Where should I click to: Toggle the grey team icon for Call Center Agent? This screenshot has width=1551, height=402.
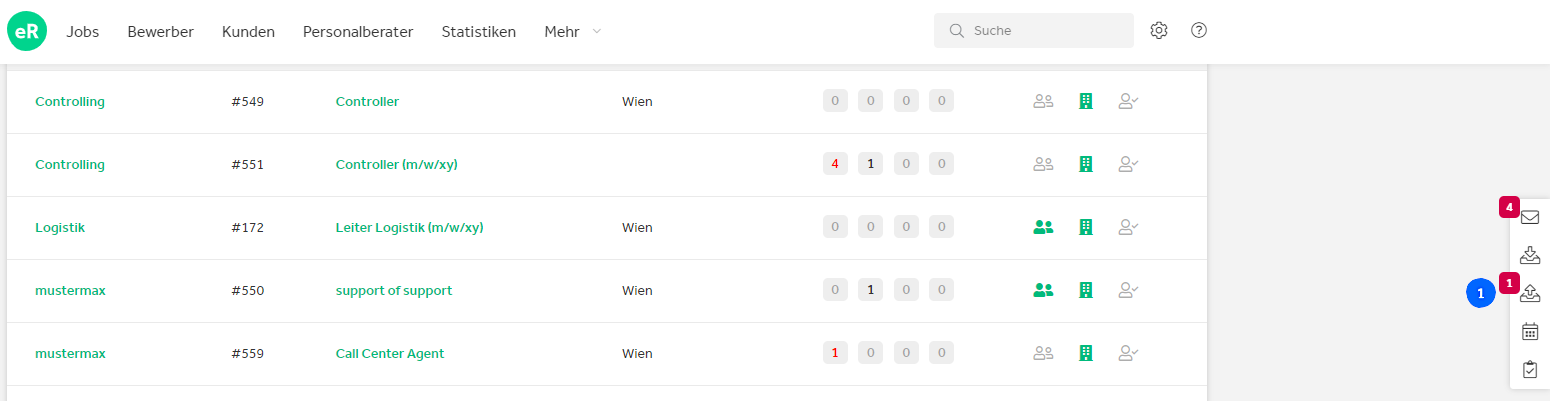(x=1043, y=353)
